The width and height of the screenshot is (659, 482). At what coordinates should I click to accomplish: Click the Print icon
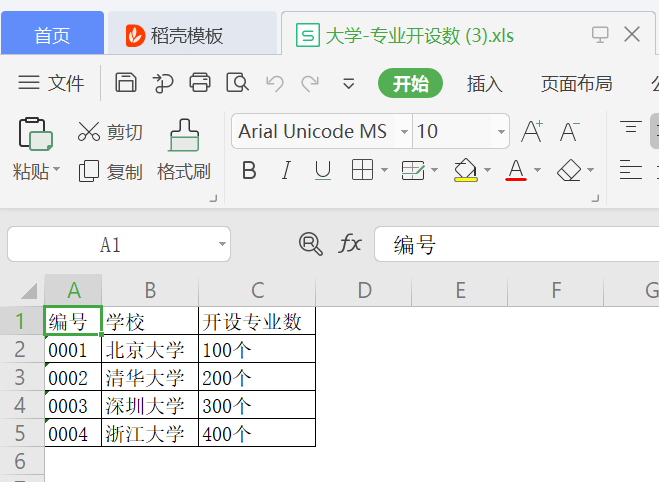point(200,82)
